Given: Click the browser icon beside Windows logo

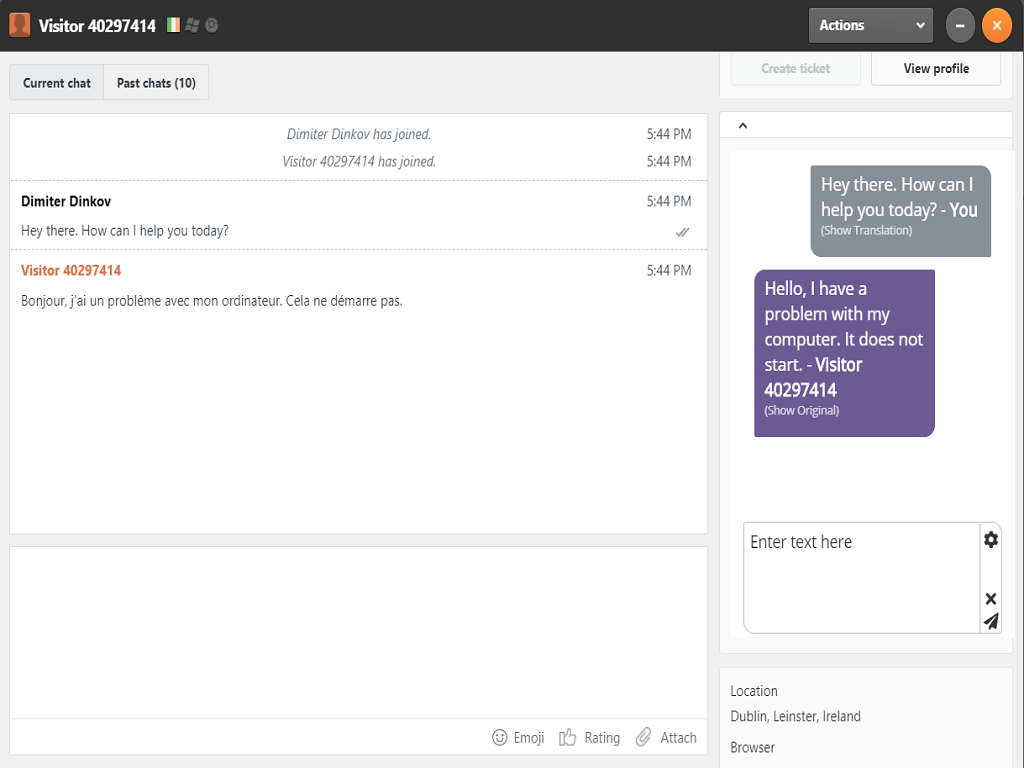Looking at the screenshot, I should click(211, 25).
